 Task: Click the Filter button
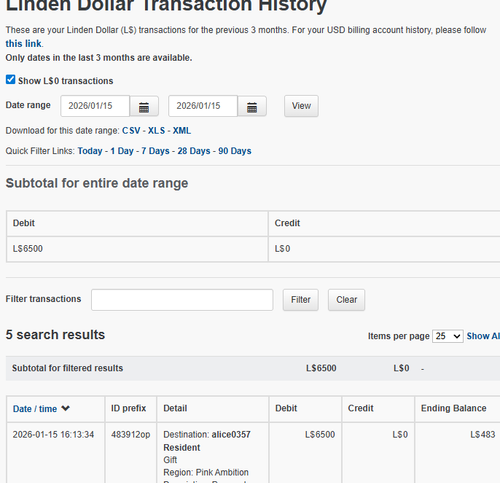click(301, 300)
